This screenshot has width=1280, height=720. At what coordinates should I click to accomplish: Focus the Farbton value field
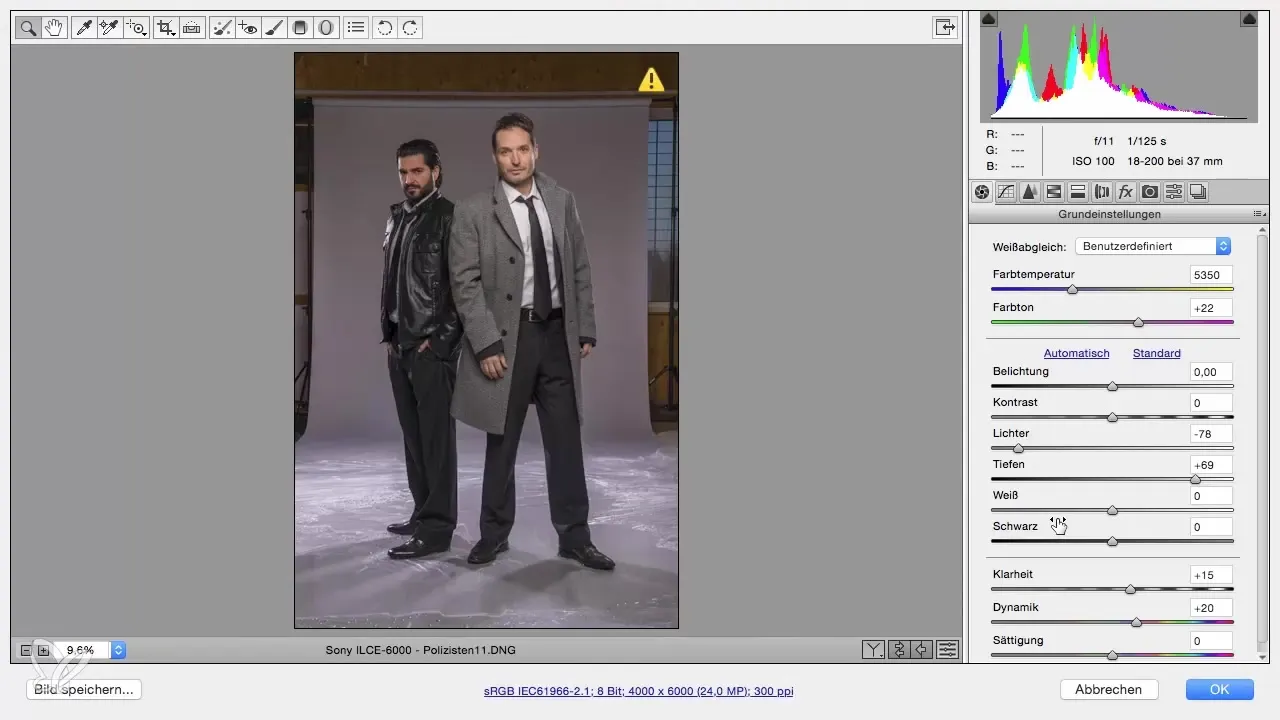pyautogui.click(x=1212, y=308)
